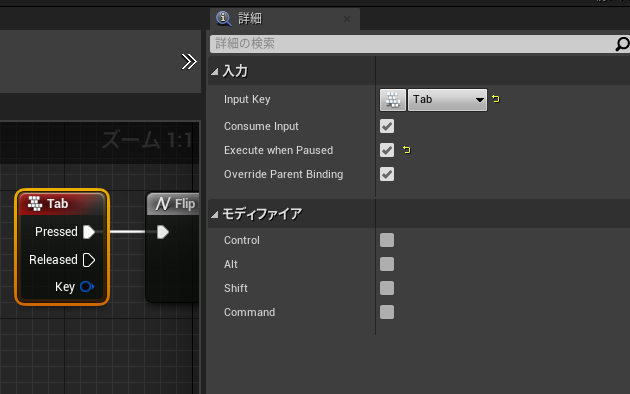Enable the Command modifier checkbox

coord(387,312)
